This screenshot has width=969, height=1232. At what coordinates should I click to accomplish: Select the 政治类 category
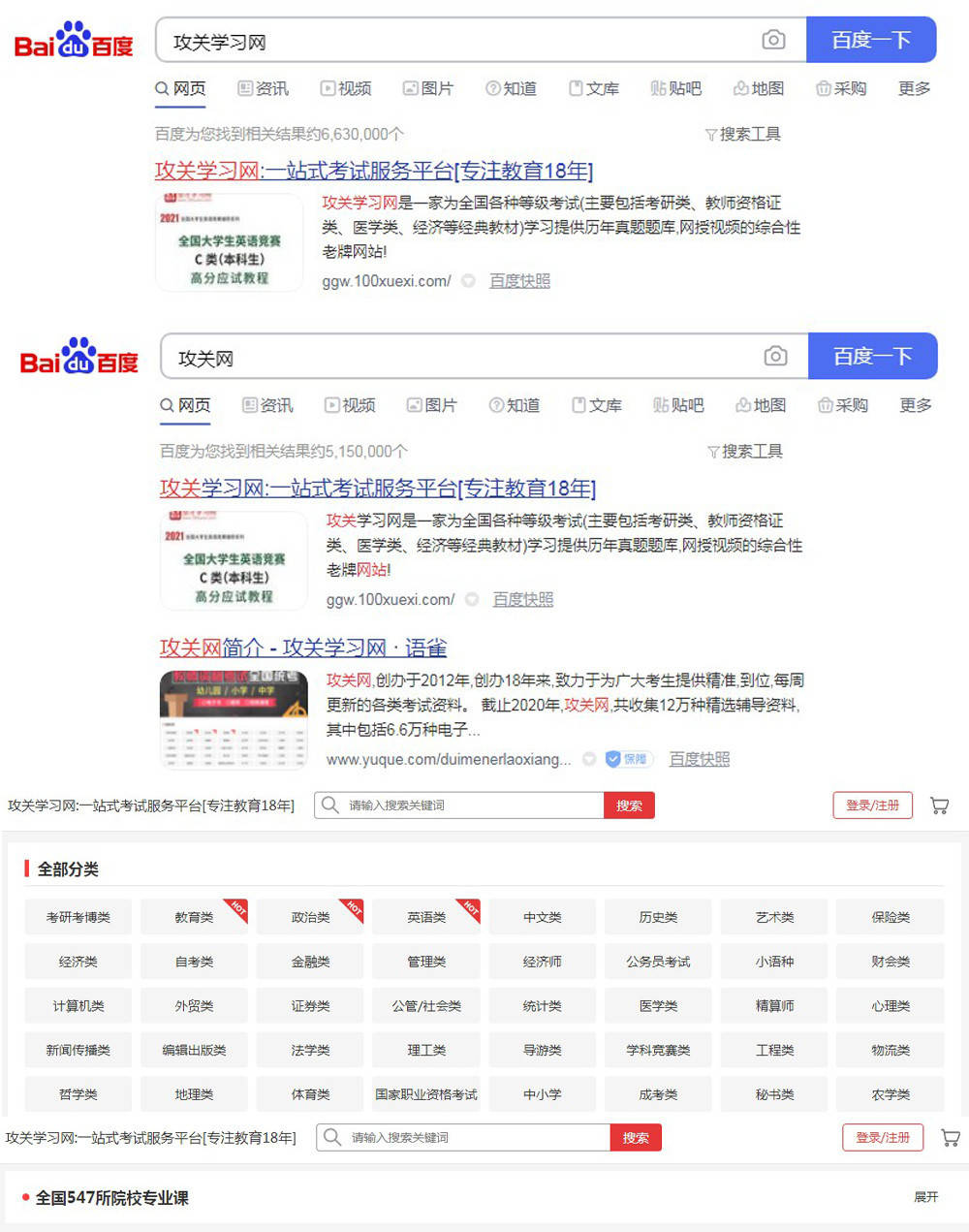(310, 917)
